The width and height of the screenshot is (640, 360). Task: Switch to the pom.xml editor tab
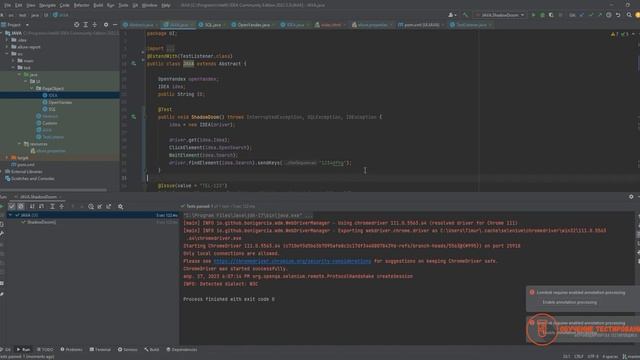(x=422, y=25)
